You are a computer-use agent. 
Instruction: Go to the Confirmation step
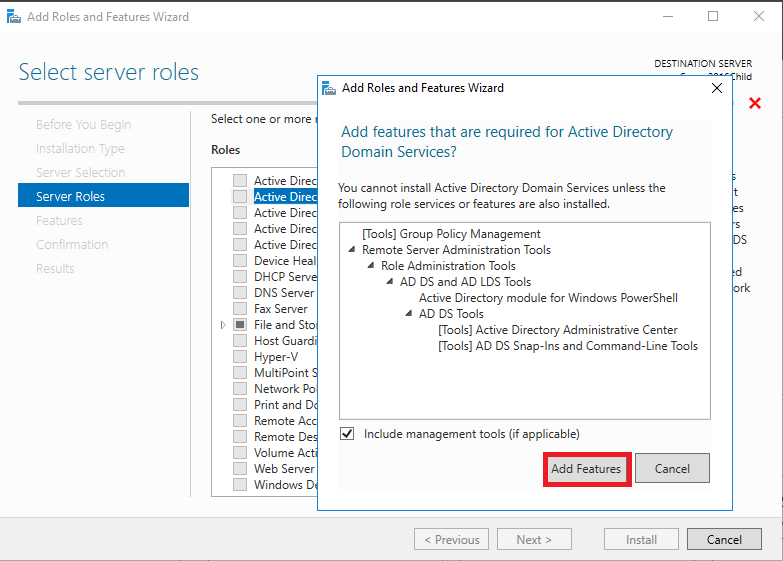tap(72, 244)
